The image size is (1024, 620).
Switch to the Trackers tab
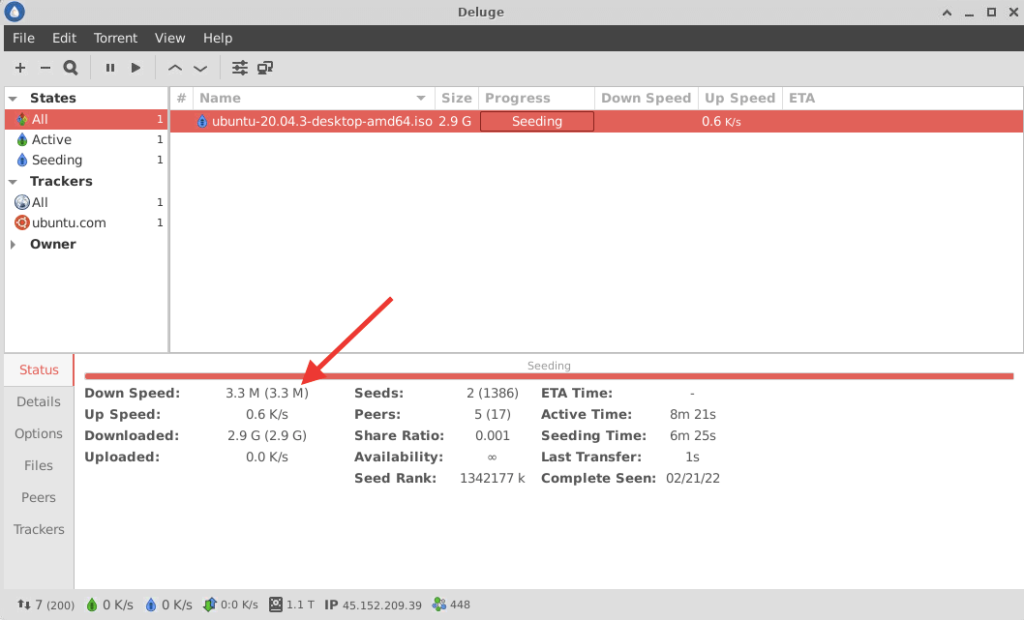39,530
